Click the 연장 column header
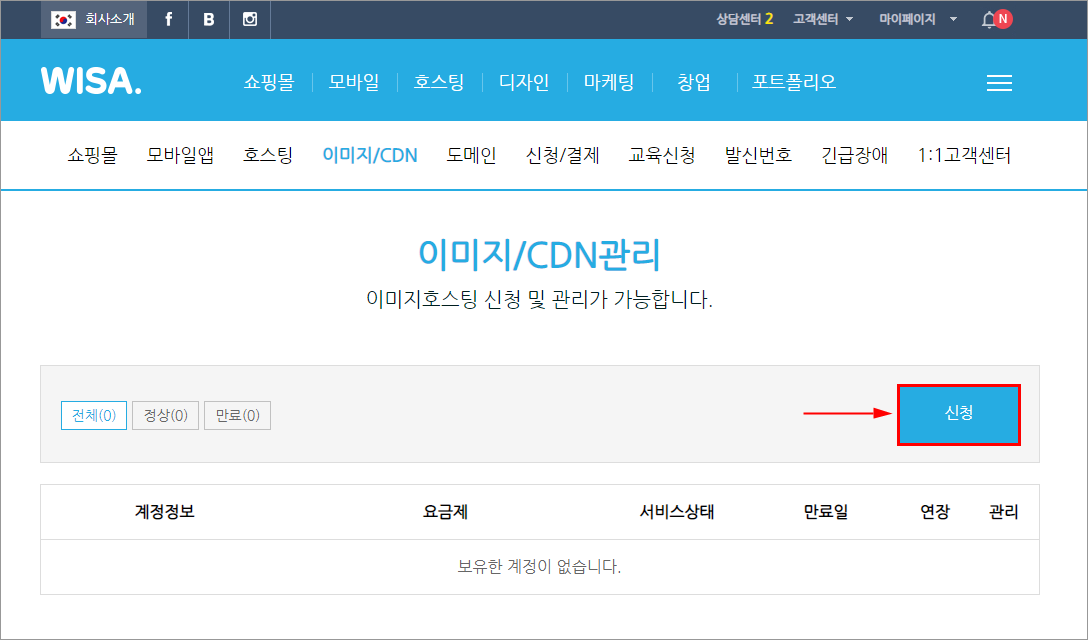1088x640 pixels. point(935,512)
